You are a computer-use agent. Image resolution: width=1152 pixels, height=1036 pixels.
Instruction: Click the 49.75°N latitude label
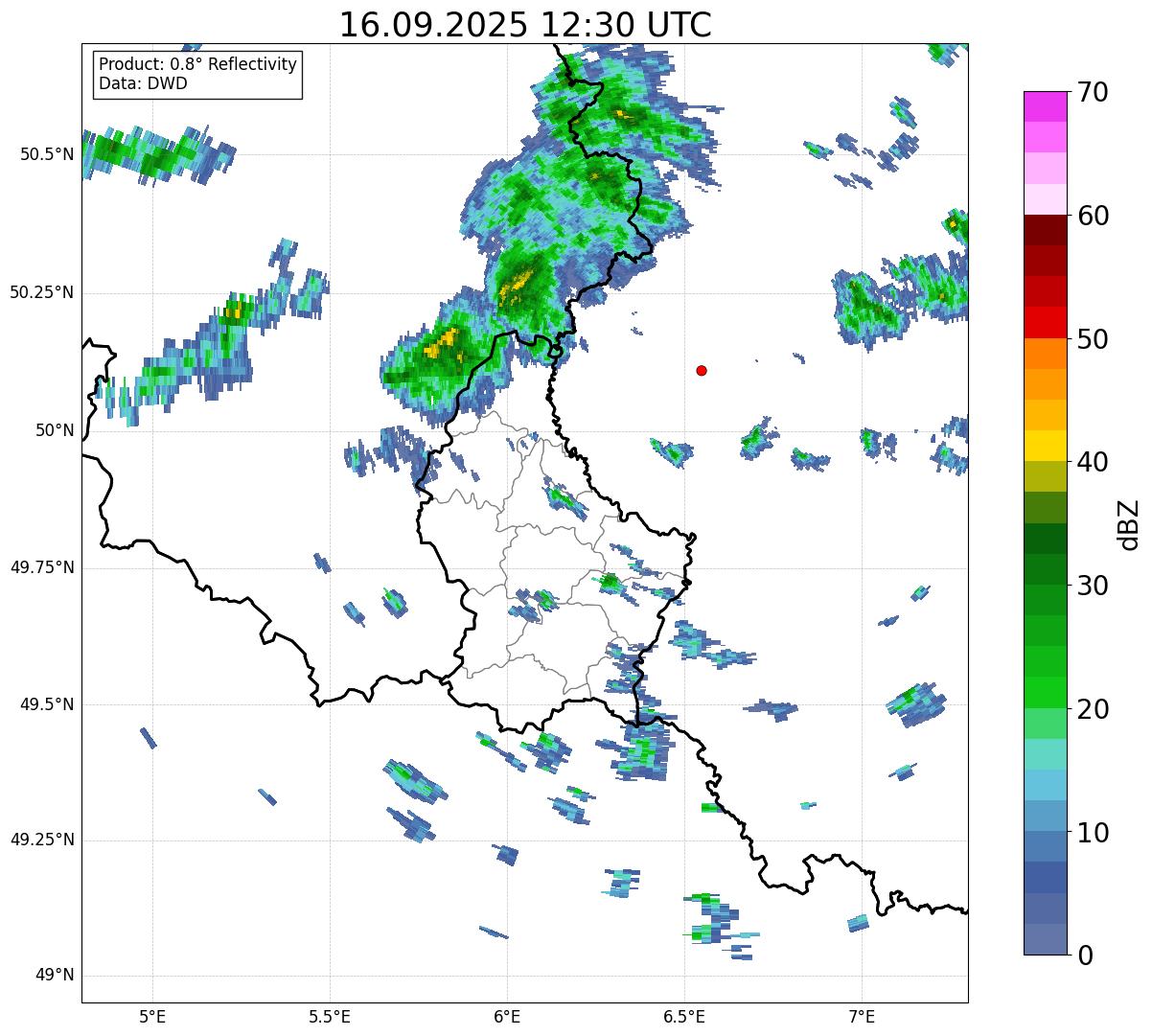click(x=41, y=567)
